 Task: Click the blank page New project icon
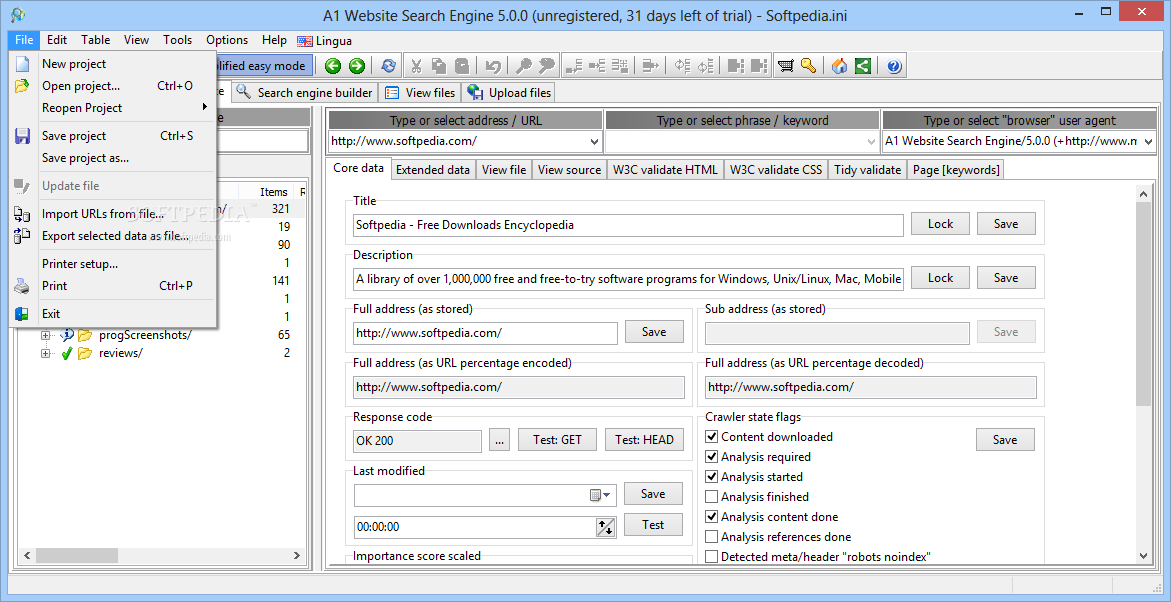point(22,64)
